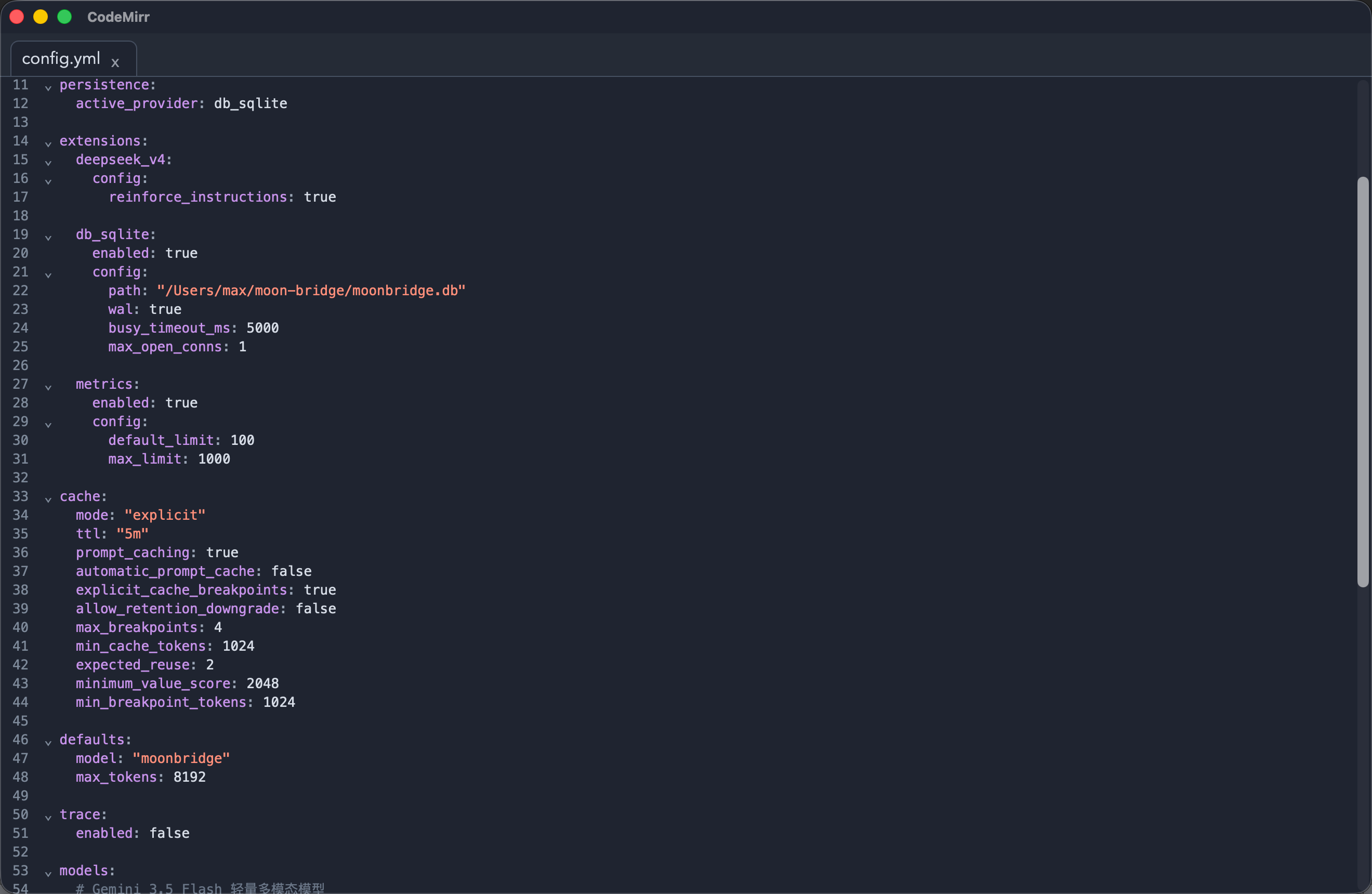The image size is (1372, 894).
Task: Fold the deepseek_v4 section on line 15
Action: [x=48, y=163]
